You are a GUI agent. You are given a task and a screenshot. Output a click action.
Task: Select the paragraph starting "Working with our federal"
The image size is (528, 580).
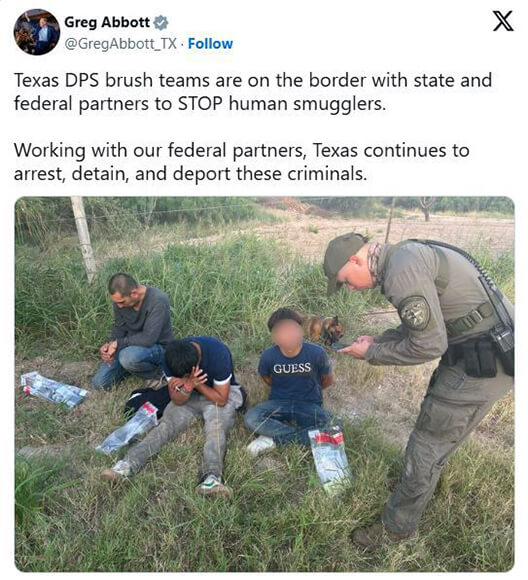point(242,162)
